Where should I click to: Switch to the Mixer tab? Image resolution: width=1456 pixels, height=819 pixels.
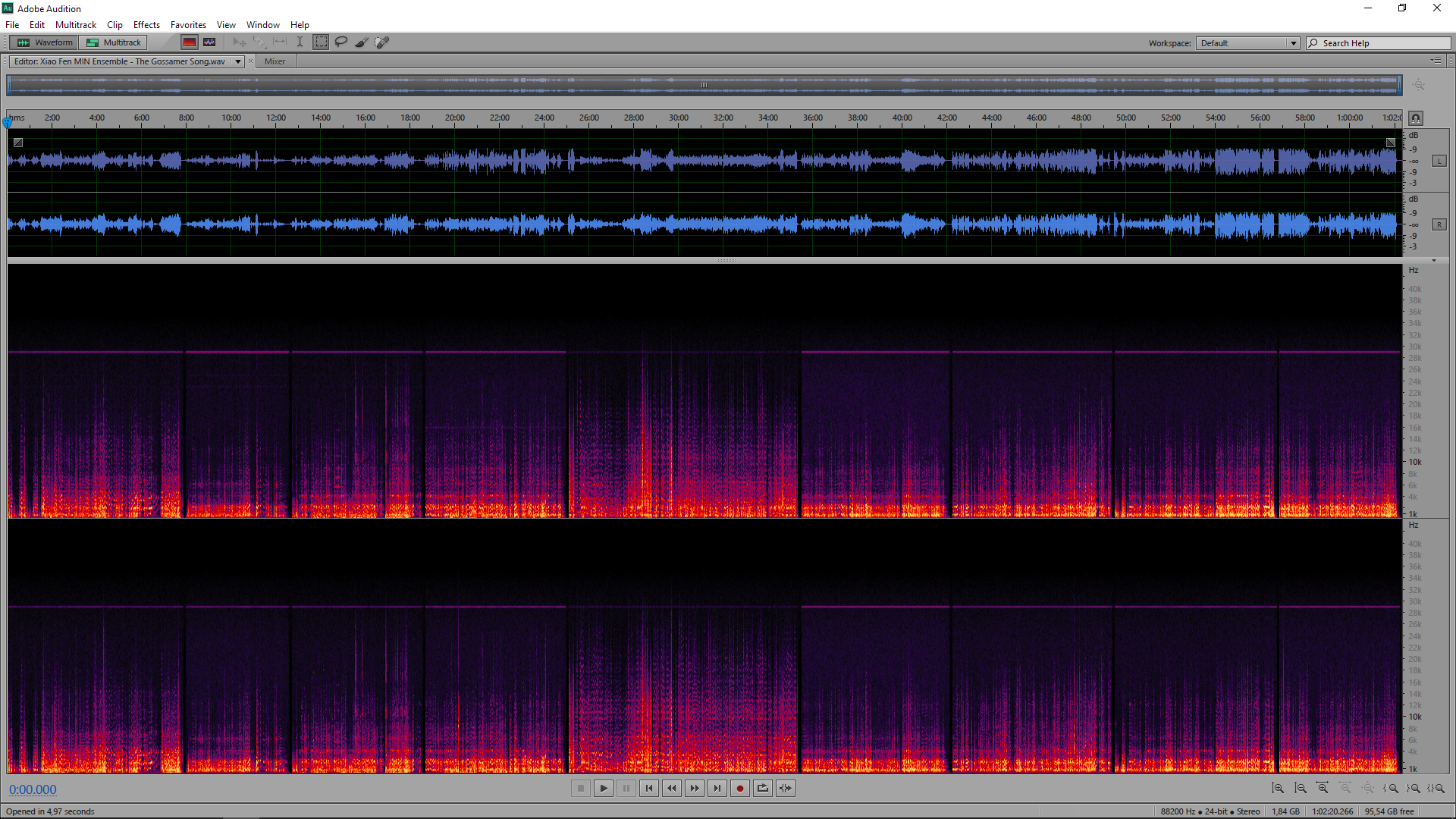275,61
